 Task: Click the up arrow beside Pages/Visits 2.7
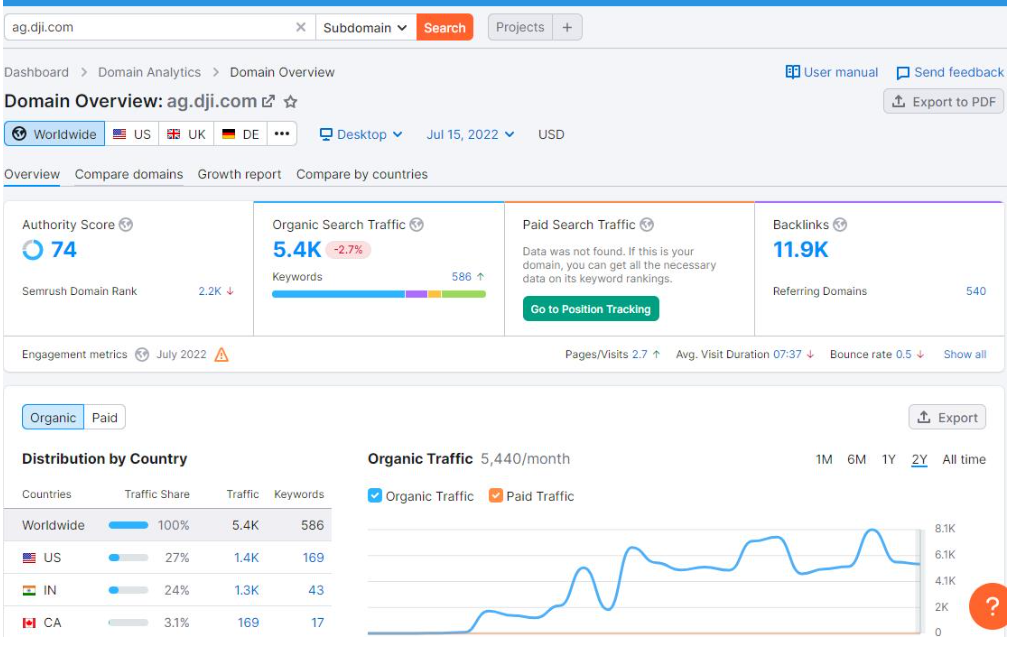(656, 354)
